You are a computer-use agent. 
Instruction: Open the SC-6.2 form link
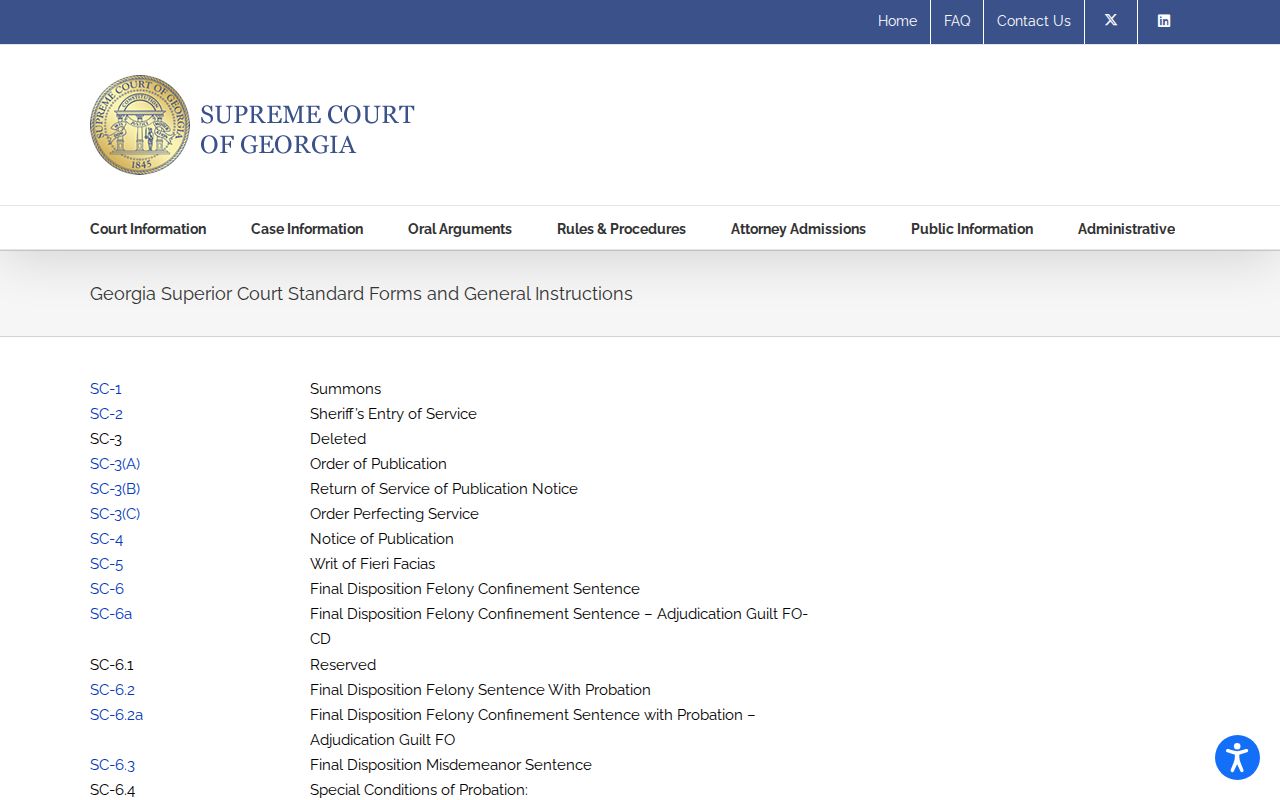[112, 690]
